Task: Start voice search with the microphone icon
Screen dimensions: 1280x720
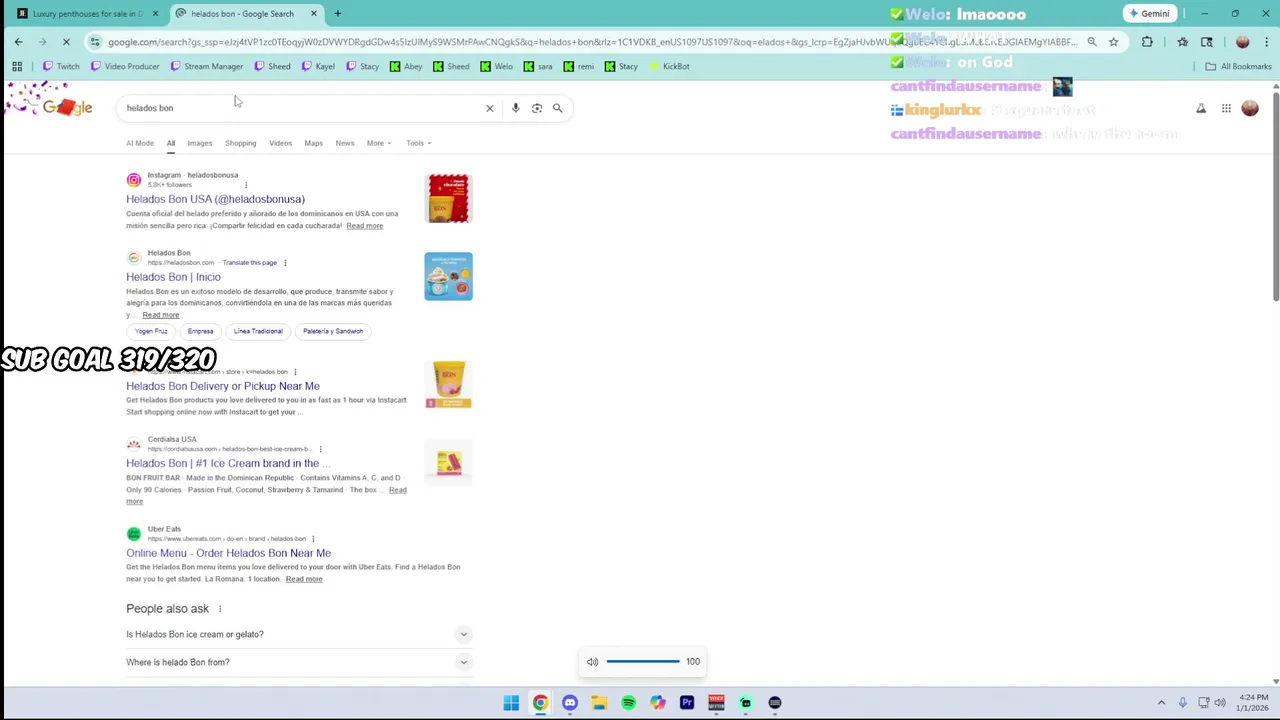Action: tap(515, 108)
